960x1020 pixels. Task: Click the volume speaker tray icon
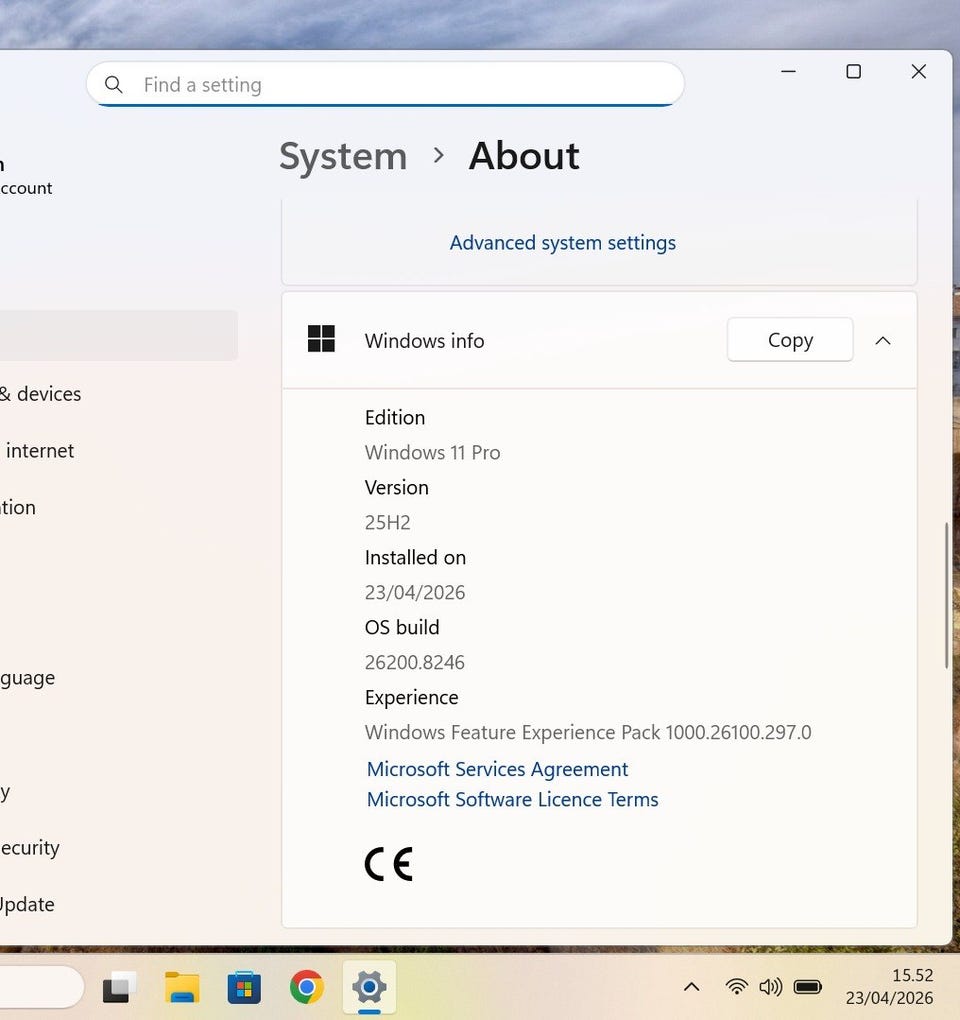pos(770,987)
